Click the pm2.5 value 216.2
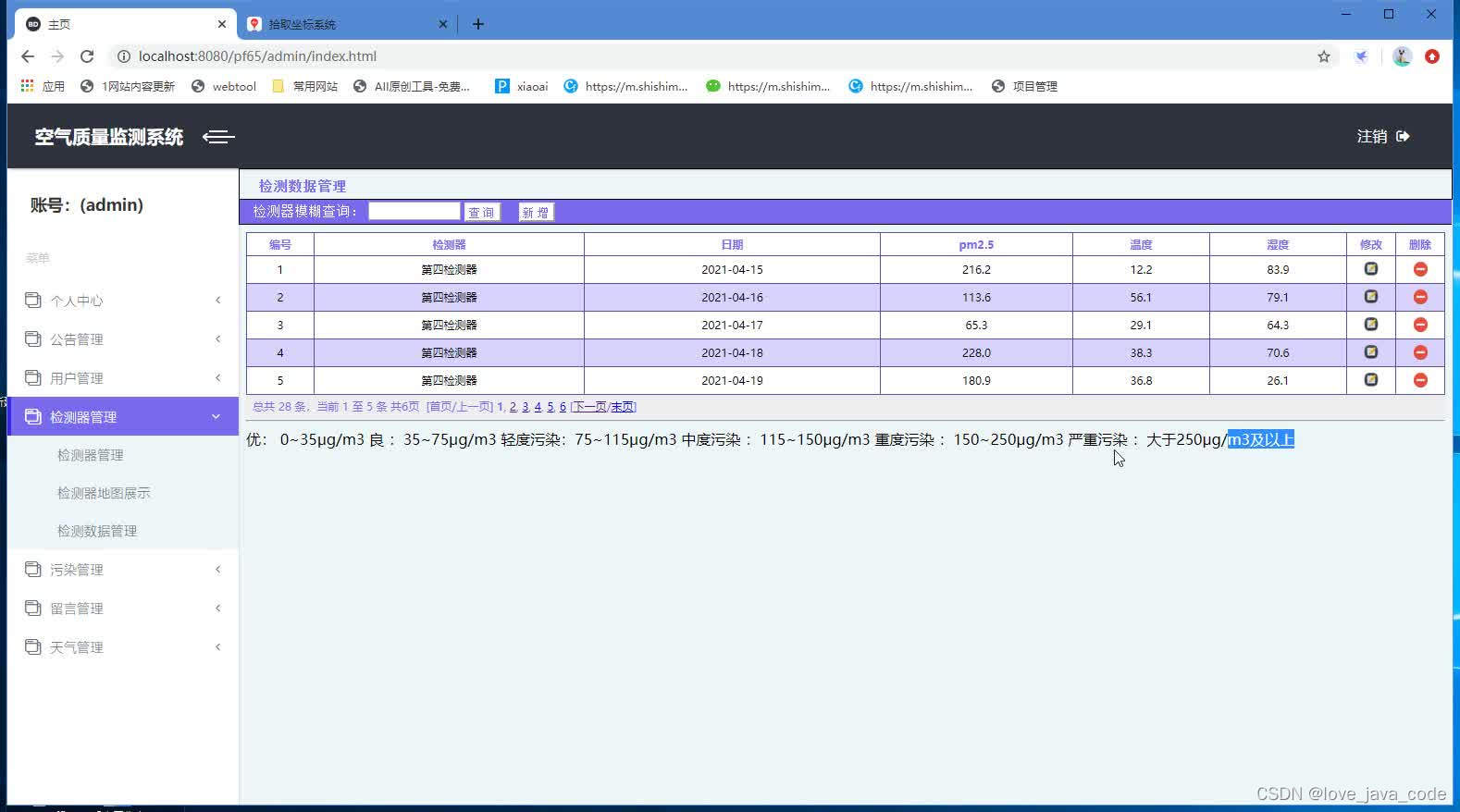The width and height of the screenshot is (1460, 812). [x=976, y=269]
